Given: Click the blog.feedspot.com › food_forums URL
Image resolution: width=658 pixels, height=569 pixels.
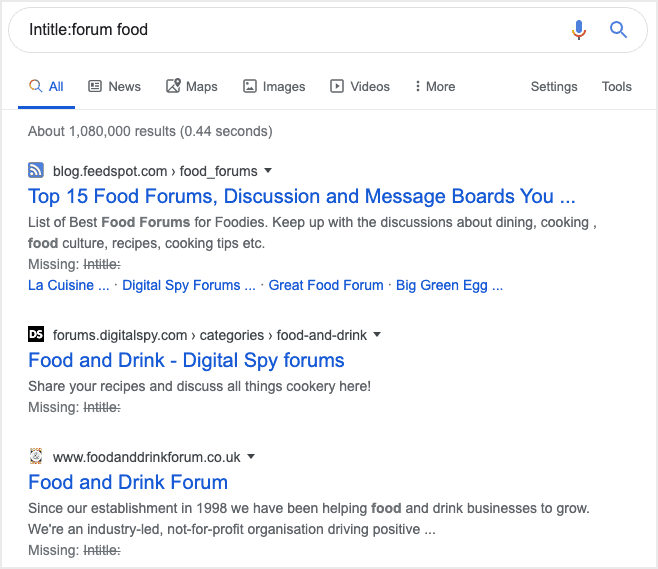Looking at the screenshot, I should pyautogui.click(x=155, y=171).
